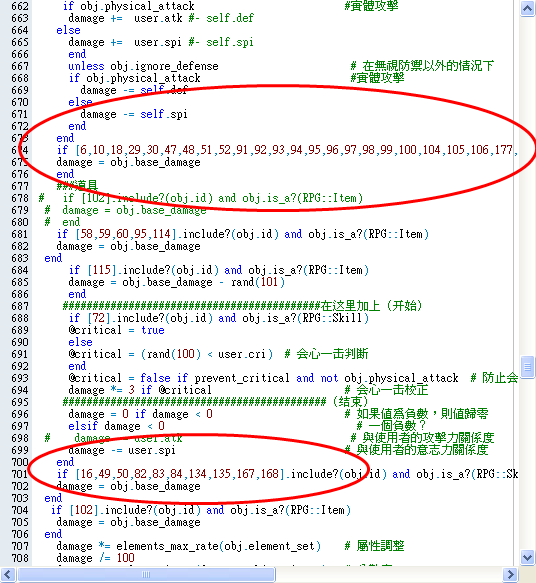Click 'if [72].include?(obj.id)' on line 688
The height and width of the screenshot is (583, 536).
141,318
